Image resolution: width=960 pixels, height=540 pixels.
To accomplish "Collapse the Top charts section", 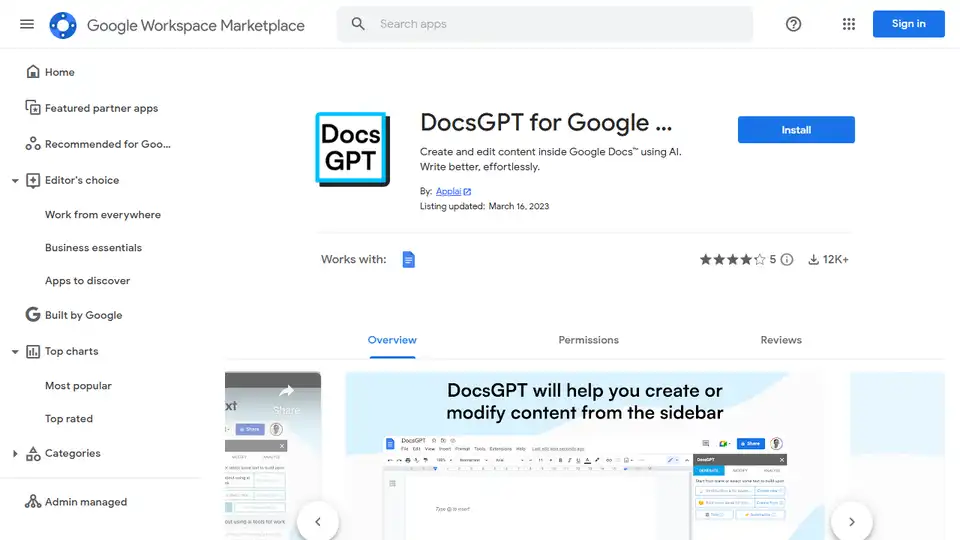I will [15, 351].
